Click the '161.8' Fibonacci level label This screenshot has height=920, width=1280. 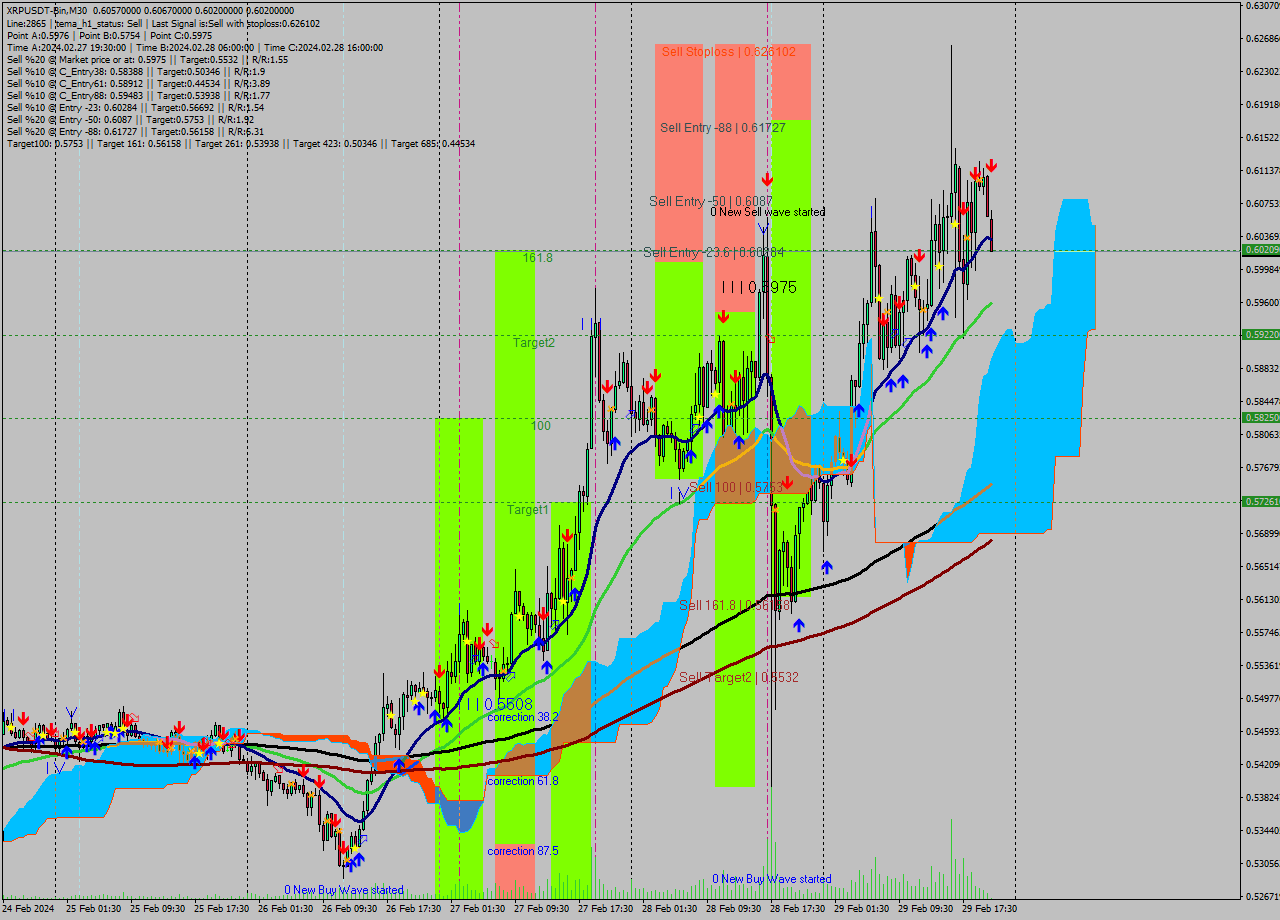[537, 258]
